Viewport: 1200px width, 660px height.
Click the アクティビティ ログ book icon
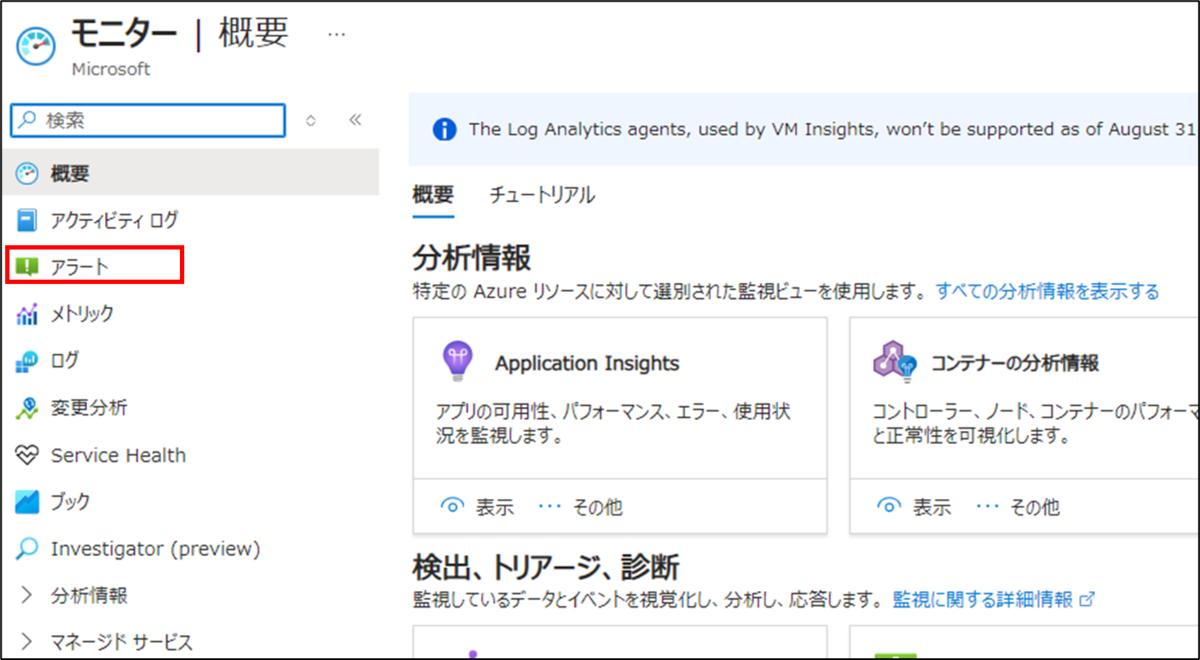pos(27,220)
